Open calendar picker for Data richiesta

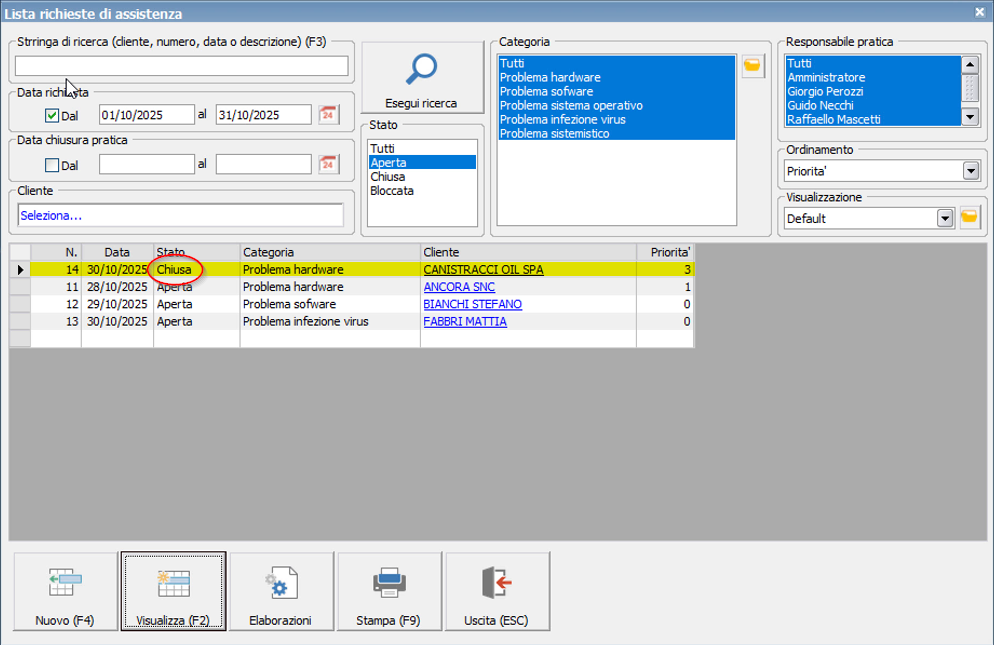328,115
